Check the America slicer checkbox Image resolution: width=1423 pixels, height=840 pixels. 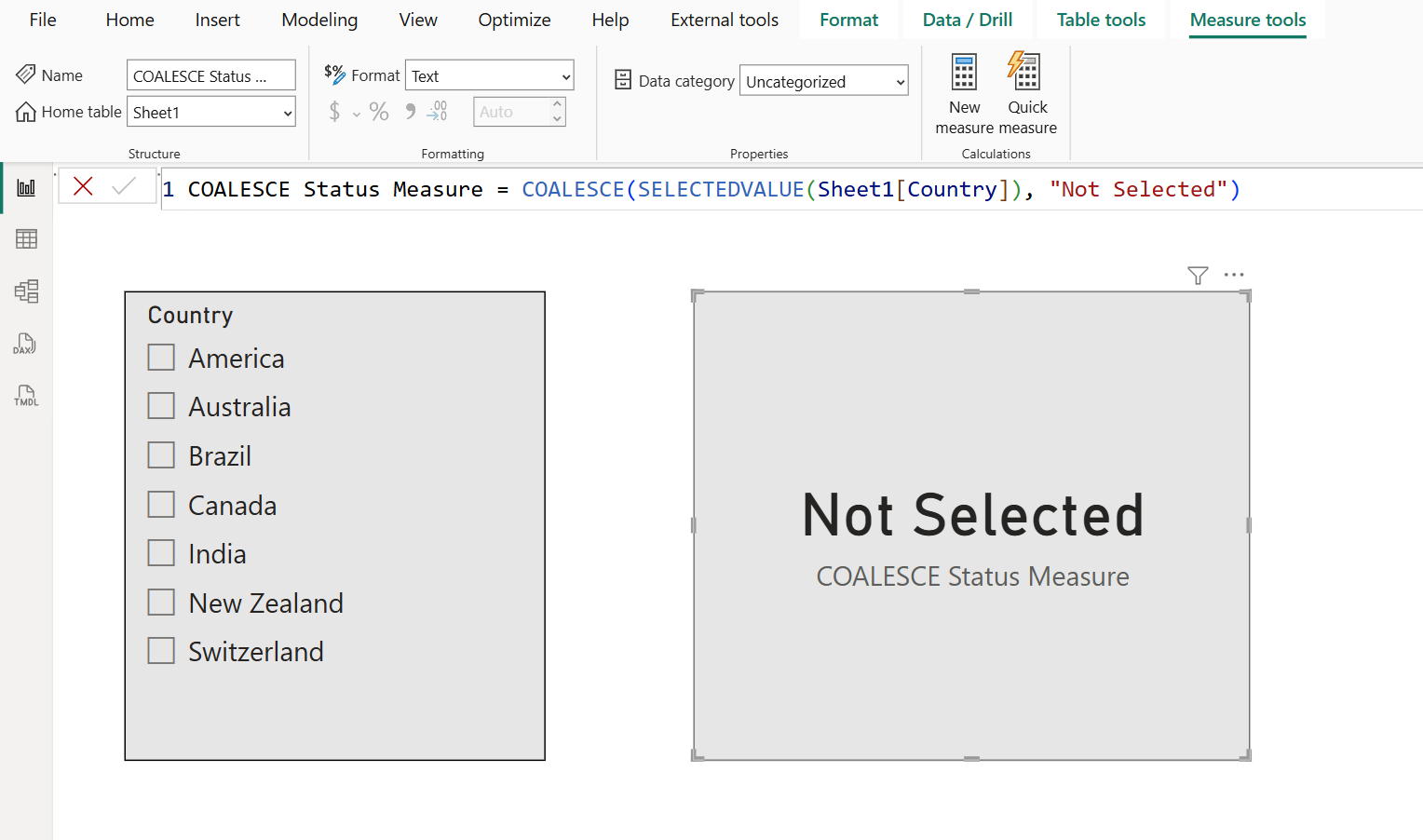tap(160, 357)
